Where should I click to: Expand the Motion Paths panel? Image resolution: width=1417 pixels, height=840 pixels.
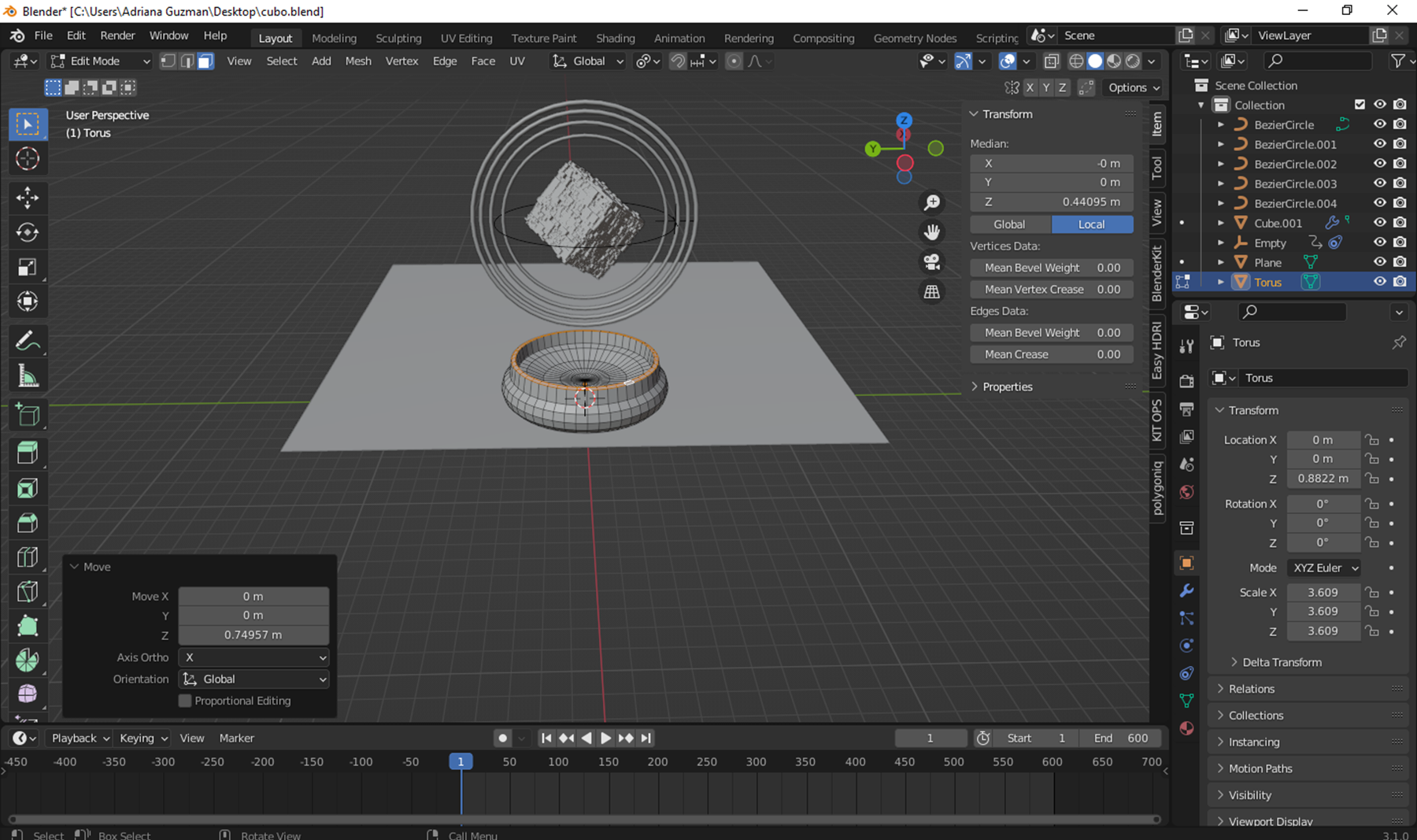(1260, 768)
